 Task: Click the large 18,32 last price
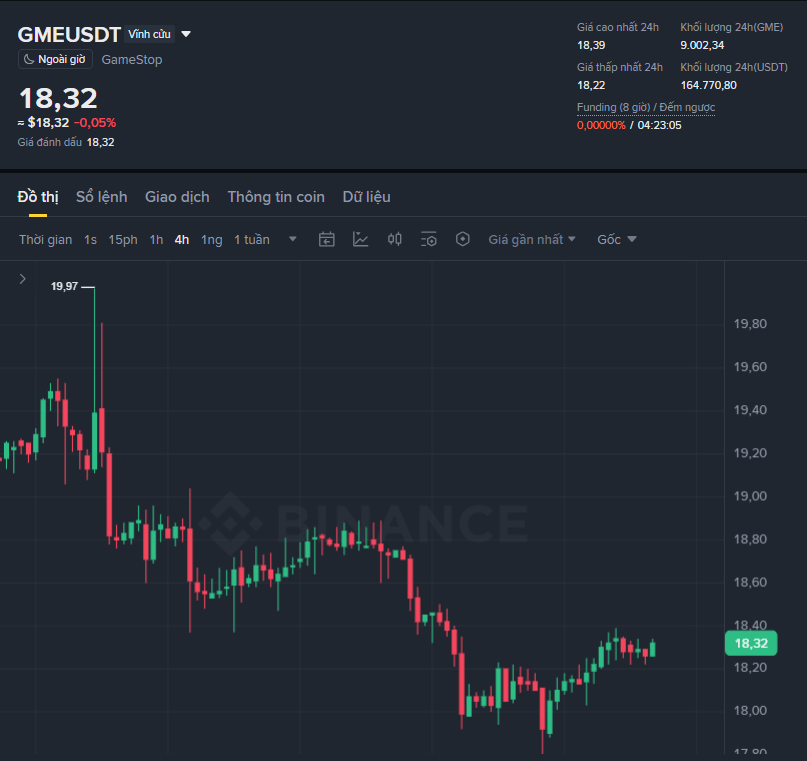click(58, 98)
